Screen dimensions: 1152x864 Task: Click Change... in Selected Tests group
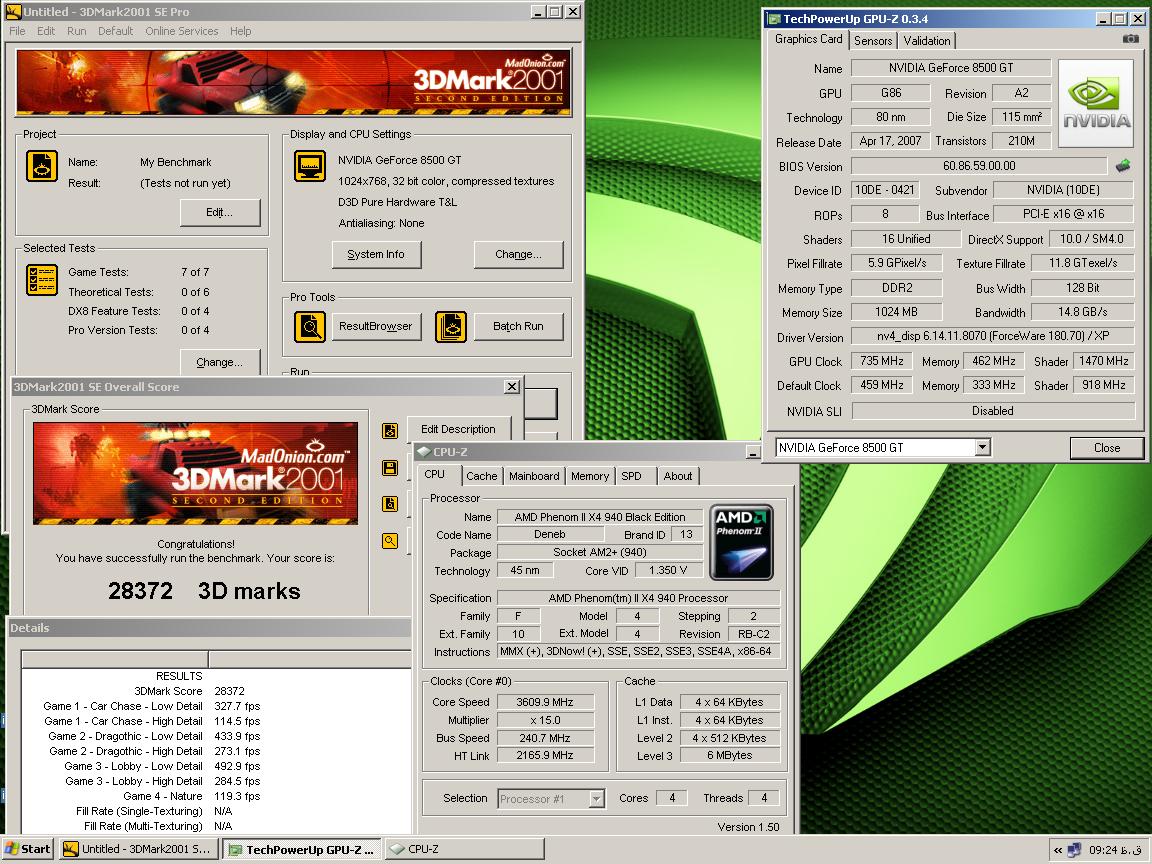(x=220, y=362)
